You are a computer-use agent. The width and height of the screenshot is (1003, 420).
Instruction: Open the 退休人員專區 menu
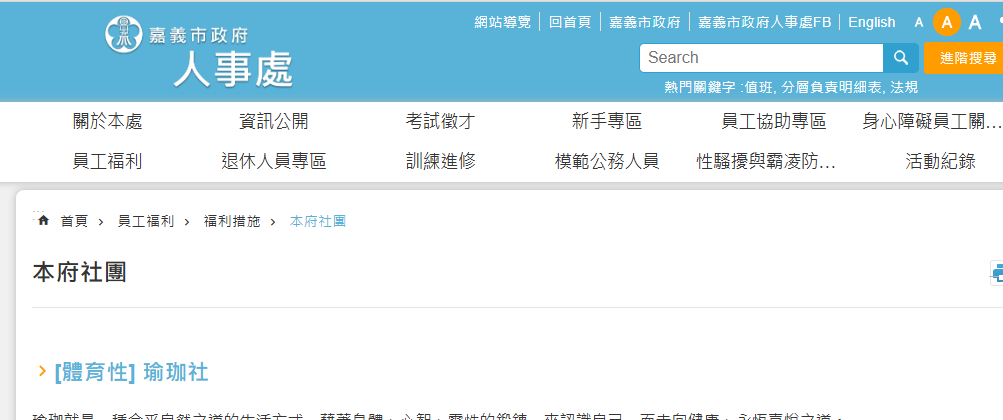click(x=273, y=161)
